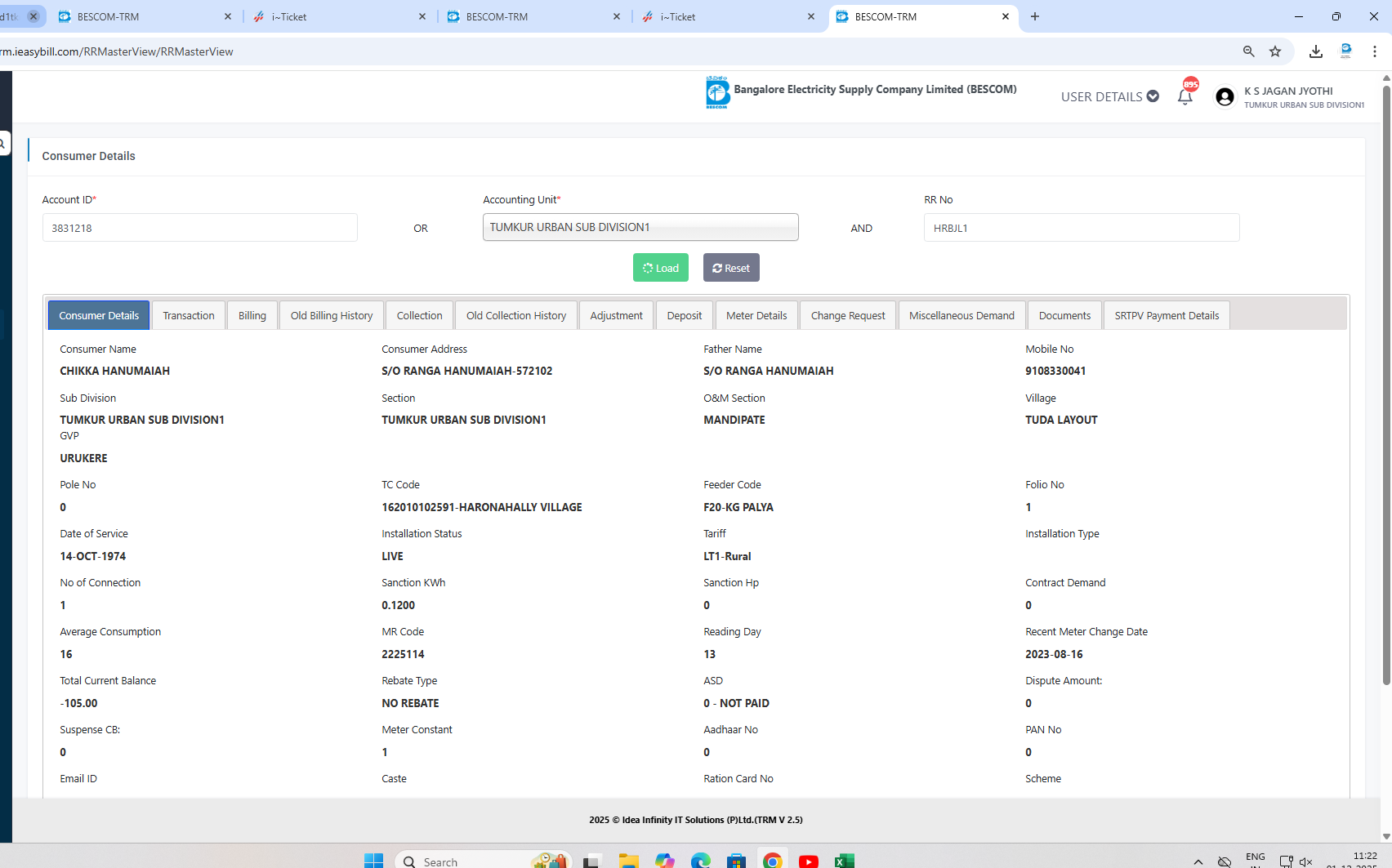Show hidden system tray icons

pos(1198,861)
